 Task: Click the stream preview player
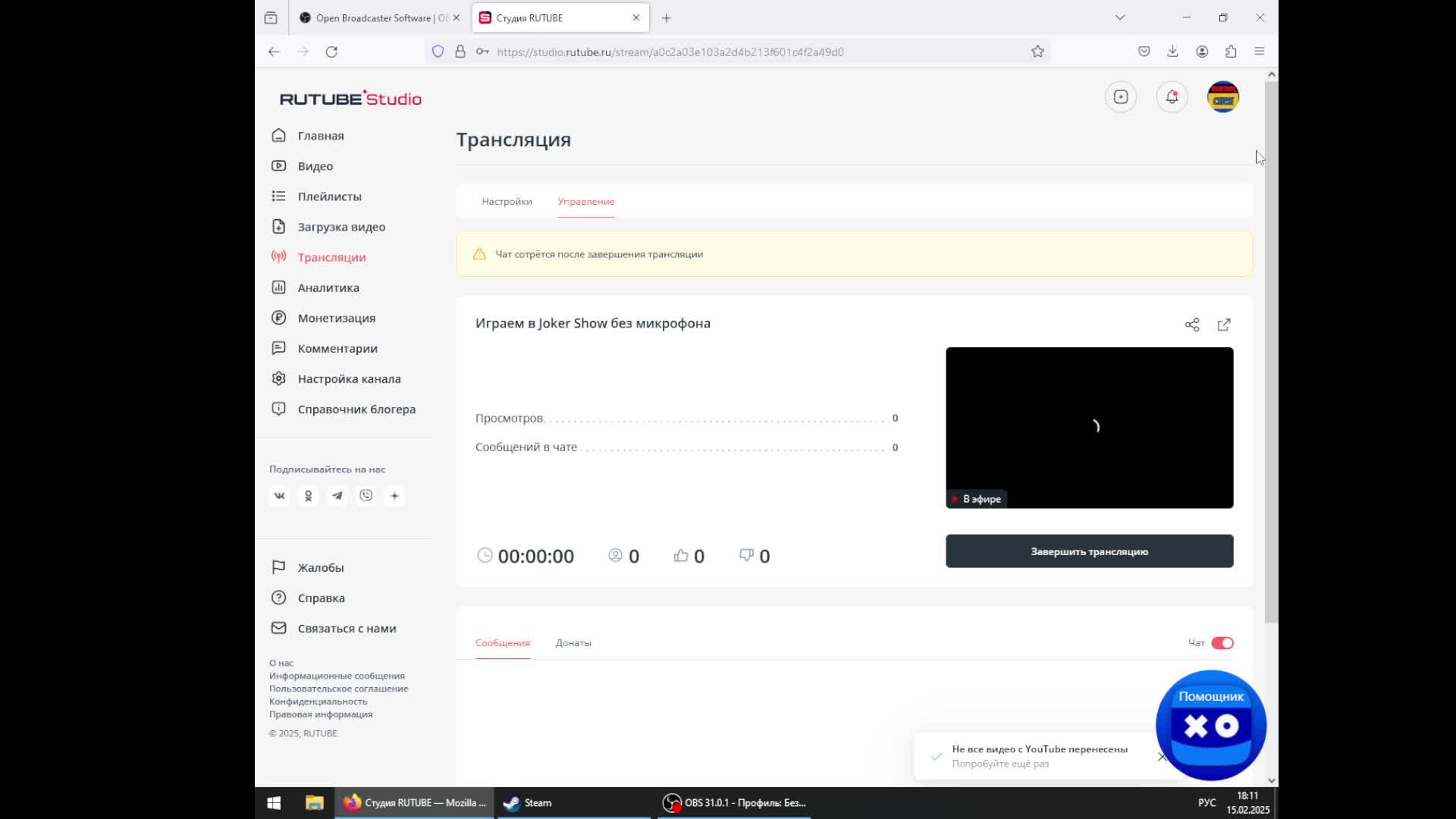click(x=1089, y=428)
